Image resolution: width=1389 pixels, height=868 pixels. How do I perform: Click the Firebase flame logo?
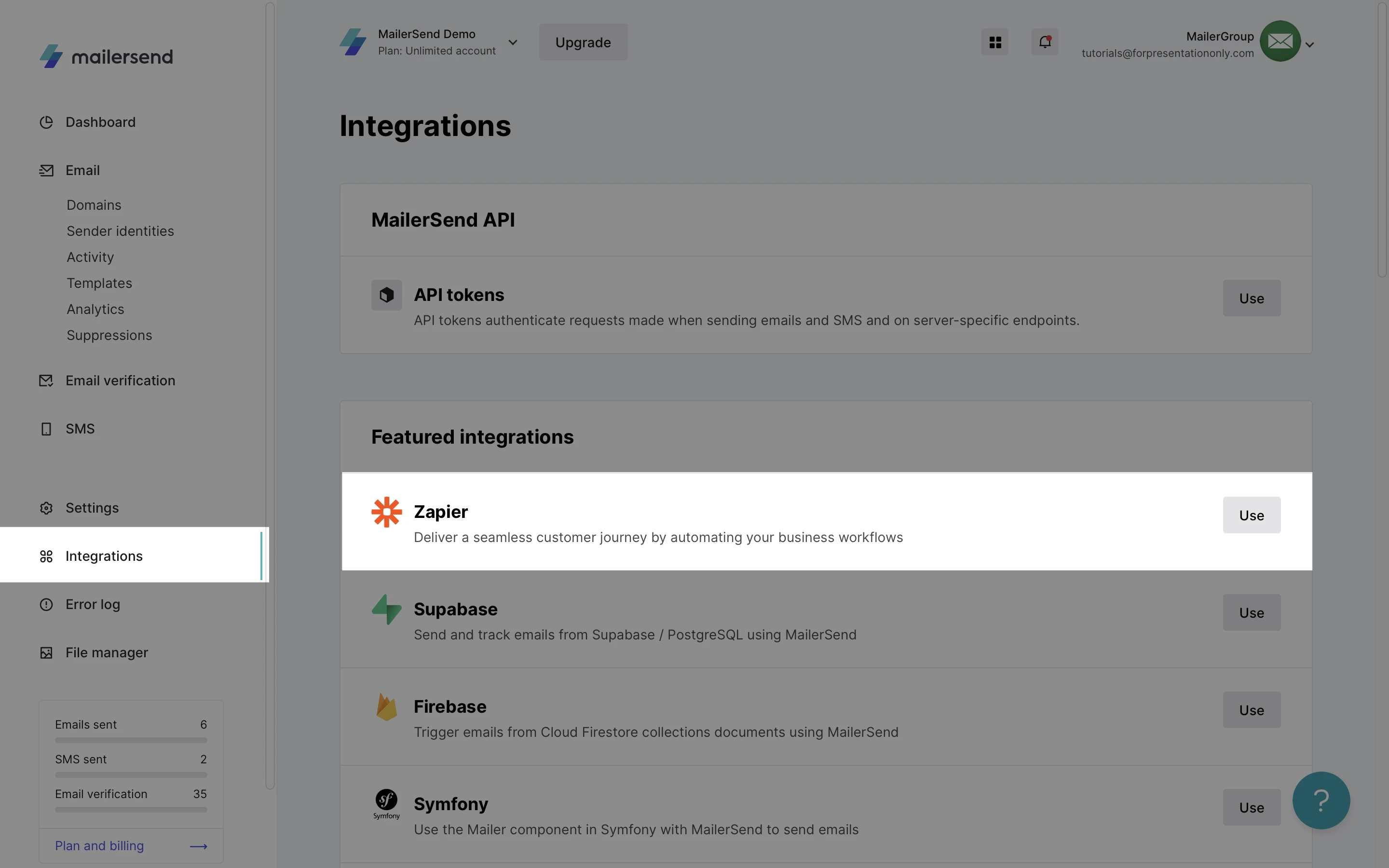click(386, 706)
